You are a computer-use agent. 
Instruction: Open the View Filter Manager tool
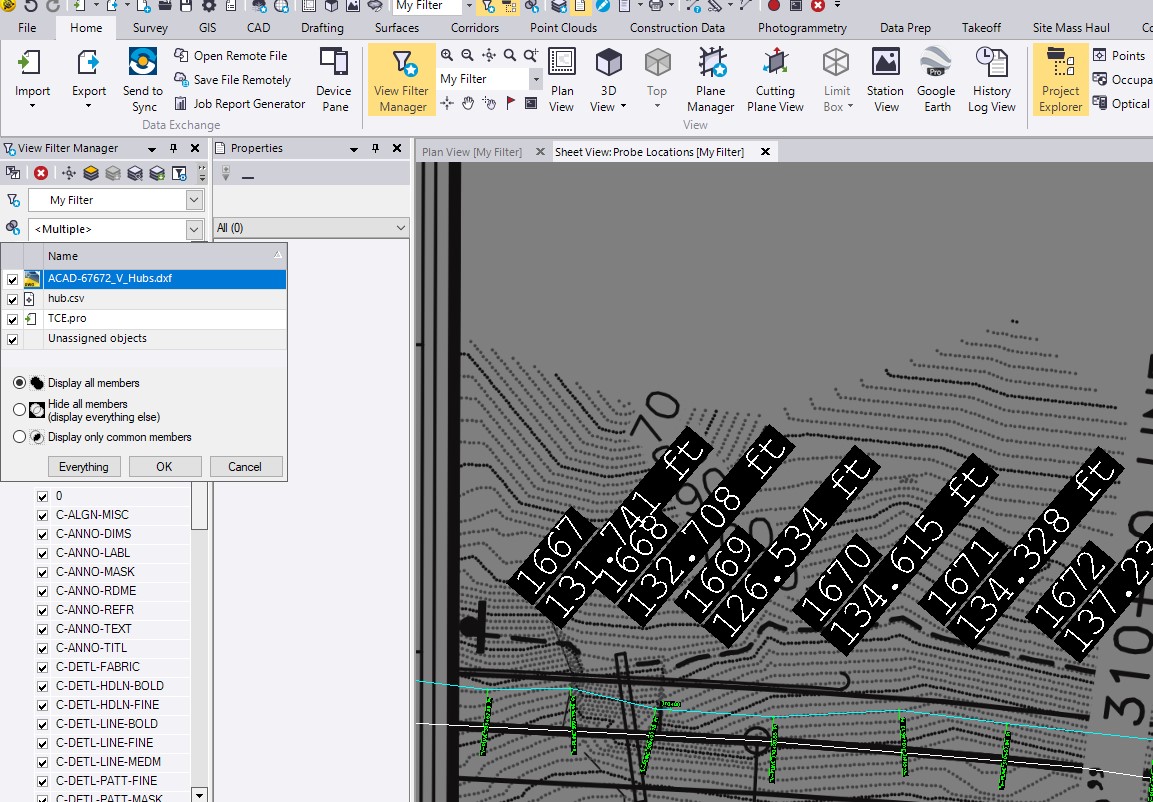click(x=401, y=80)
